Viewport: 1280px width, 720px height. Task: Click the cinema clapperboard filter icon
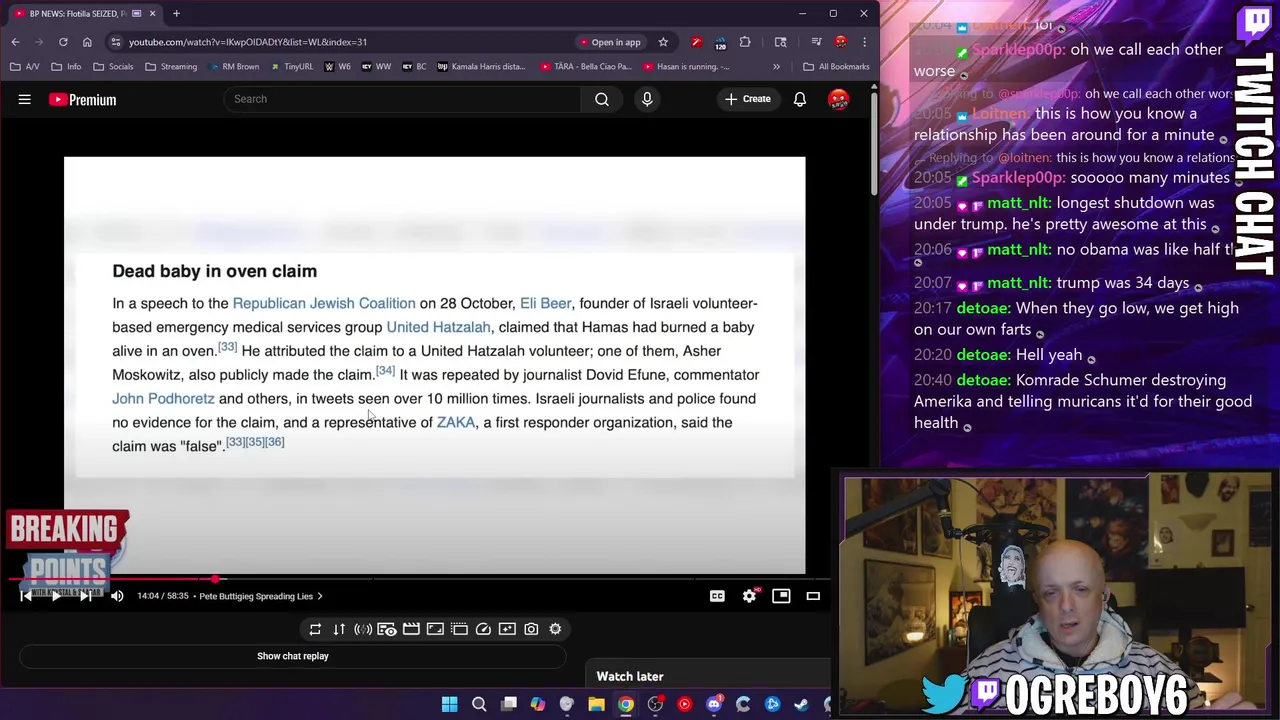(411, 629)
